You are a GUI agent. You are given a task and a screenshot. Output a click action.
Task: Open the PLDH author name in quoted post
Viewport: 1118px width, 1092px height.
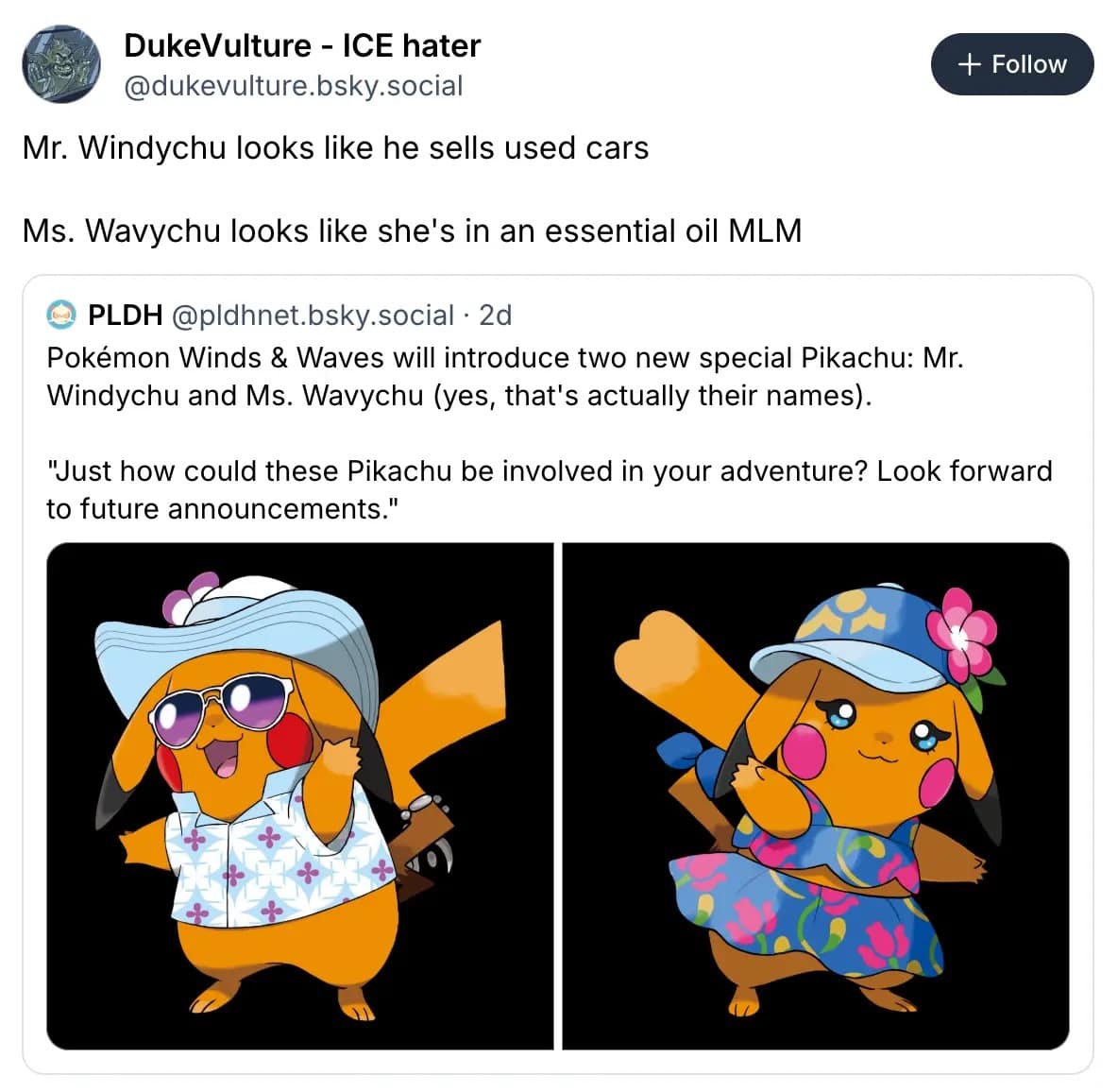pyautogui.click(x=126, y=315)
